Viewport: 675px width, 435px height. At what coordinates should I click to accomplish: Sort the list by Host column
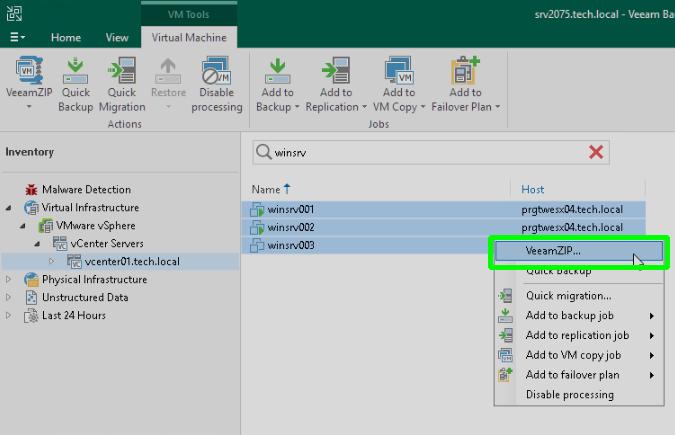coord(533,190)
